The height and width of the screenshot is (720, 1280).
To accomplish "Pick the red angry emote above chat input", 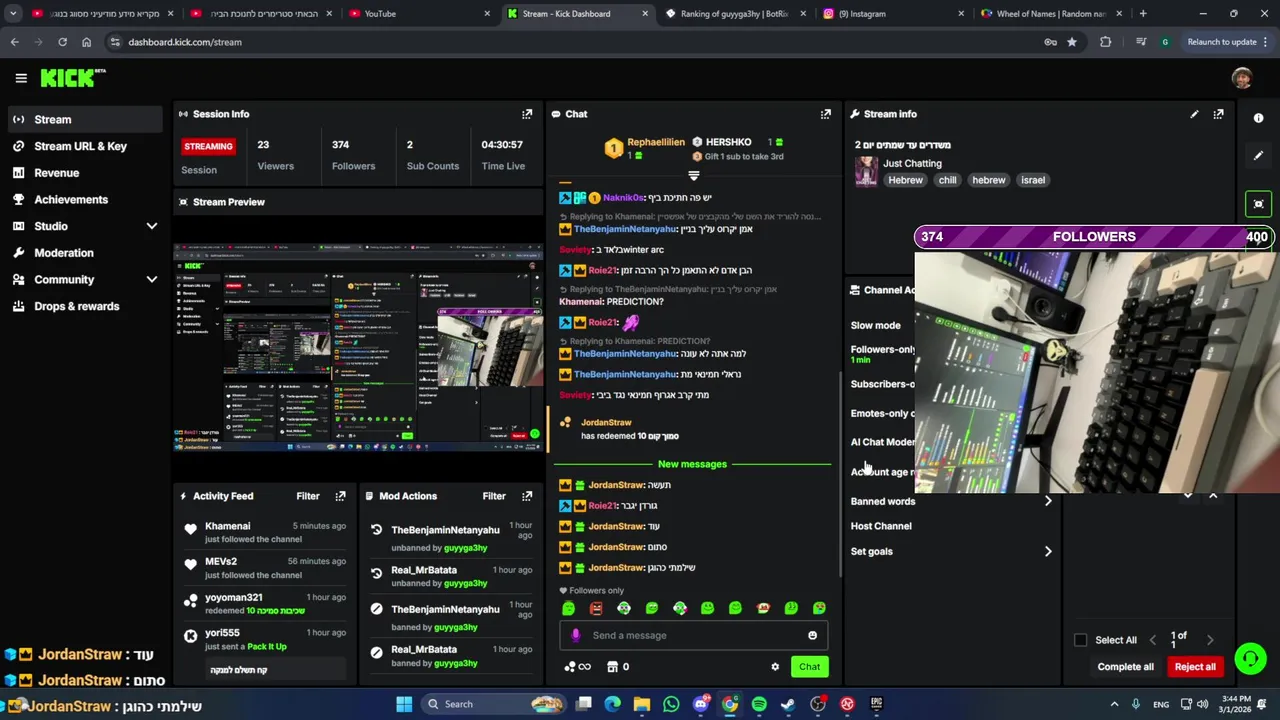I will 596,608.
